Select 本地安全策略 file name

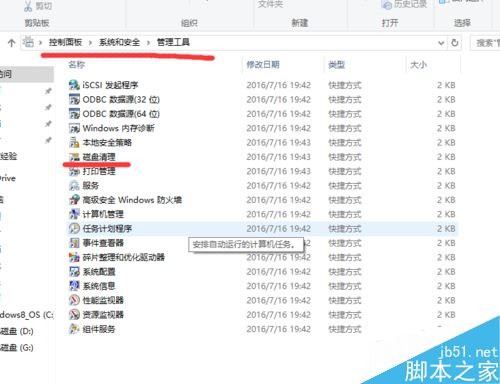click(x=107, y=142)
